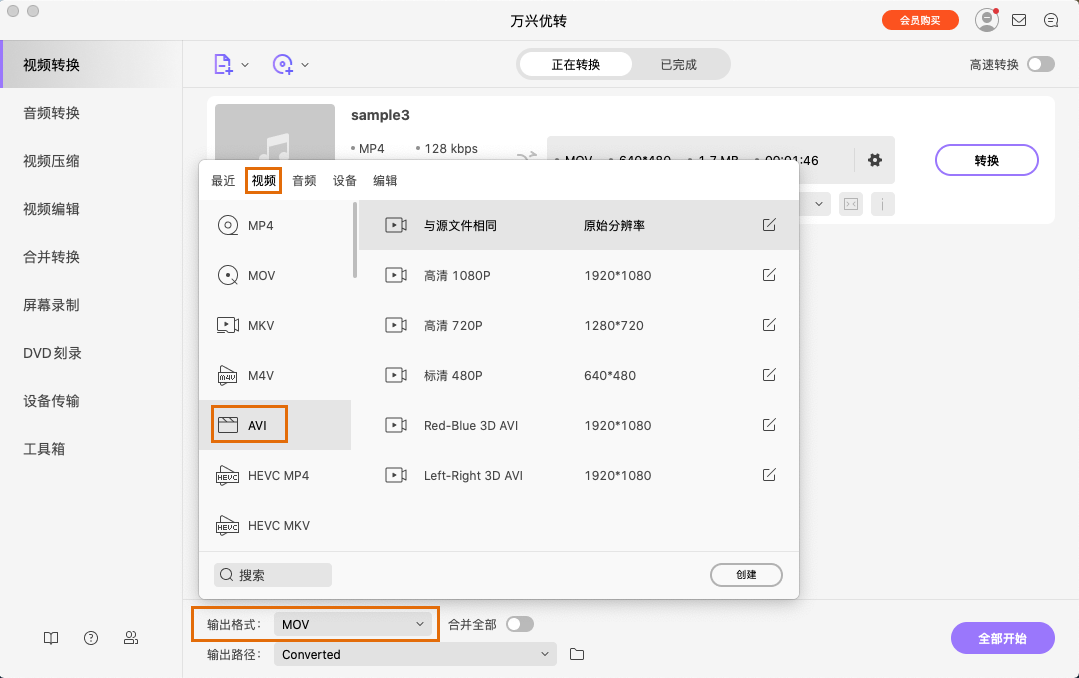Click the format list search field

[271, 574]
